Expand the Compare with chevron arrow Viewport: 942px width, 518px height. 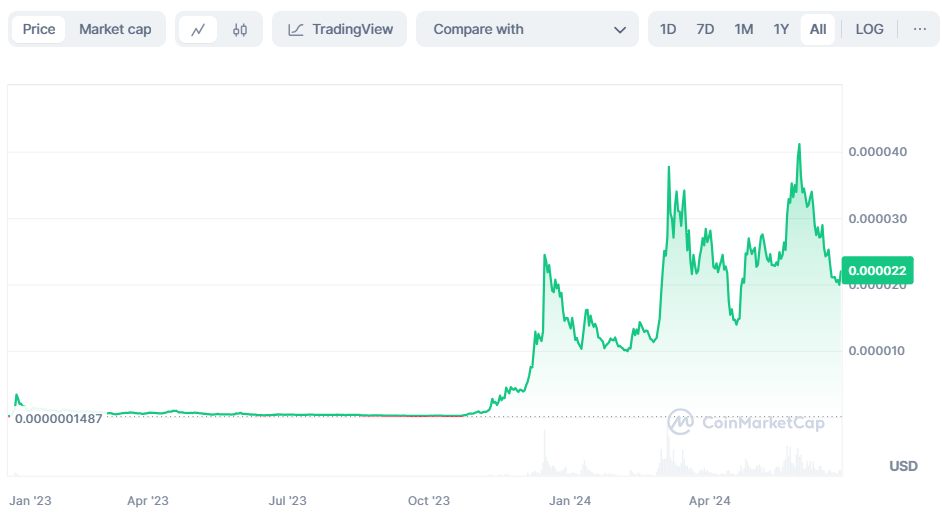tap(619, 30)
